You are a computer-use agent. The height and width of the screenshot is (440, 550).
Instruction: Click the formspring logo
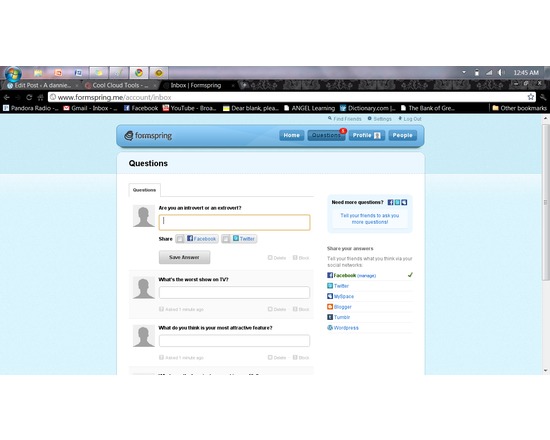148,135
